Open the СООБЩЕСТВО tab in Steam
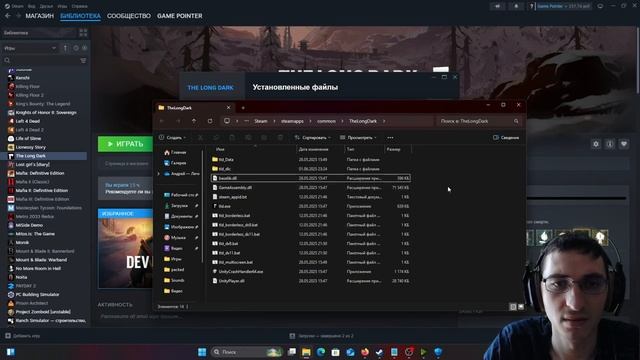640x360 pixels. (129, 16)
